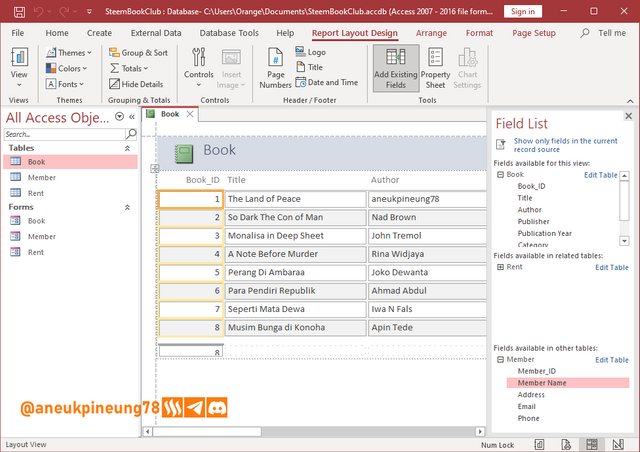640x452 pixels.
Task: Open the Page Setup tab
Action: click(534, 33)
